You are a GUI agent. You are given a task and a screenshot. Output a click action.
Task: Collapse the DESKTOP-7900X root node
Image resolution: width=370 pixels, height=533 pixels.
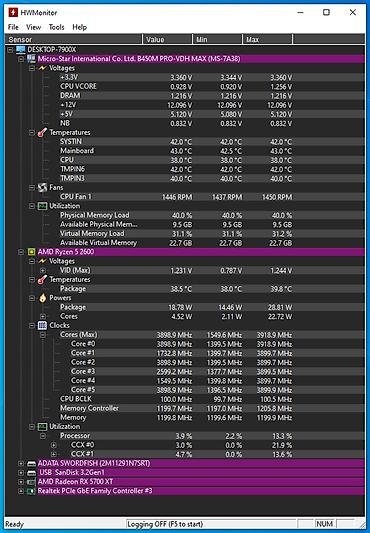pos(10,50)
